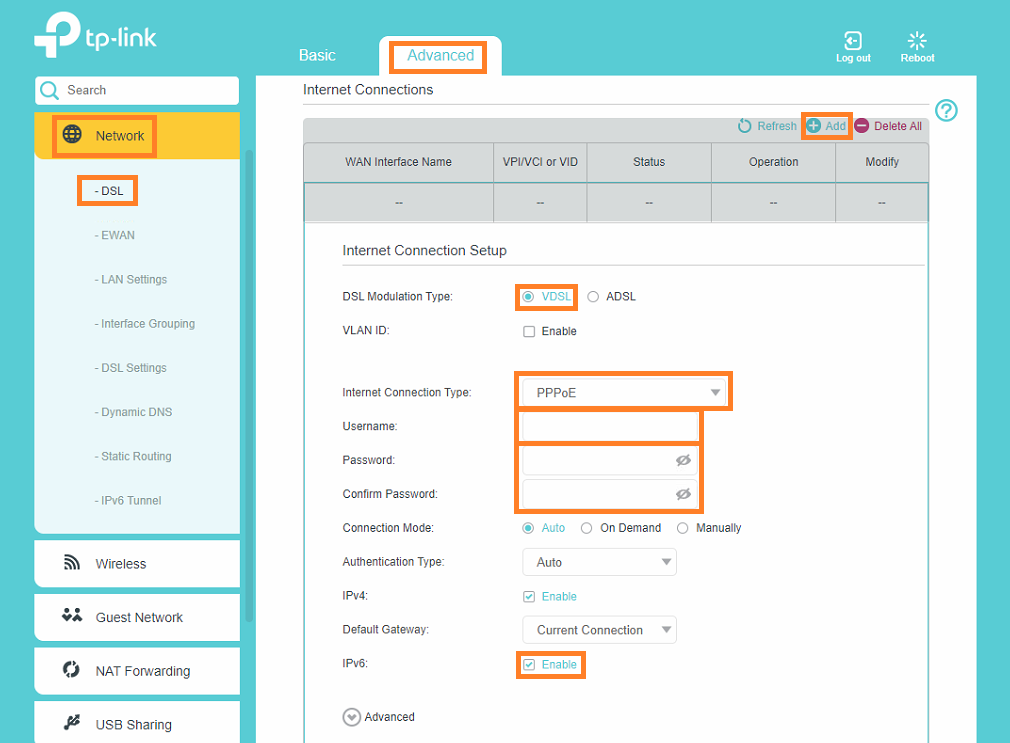Click the Add button
The height and width of the screenshot is (743, 1010).
pos(826,126)
